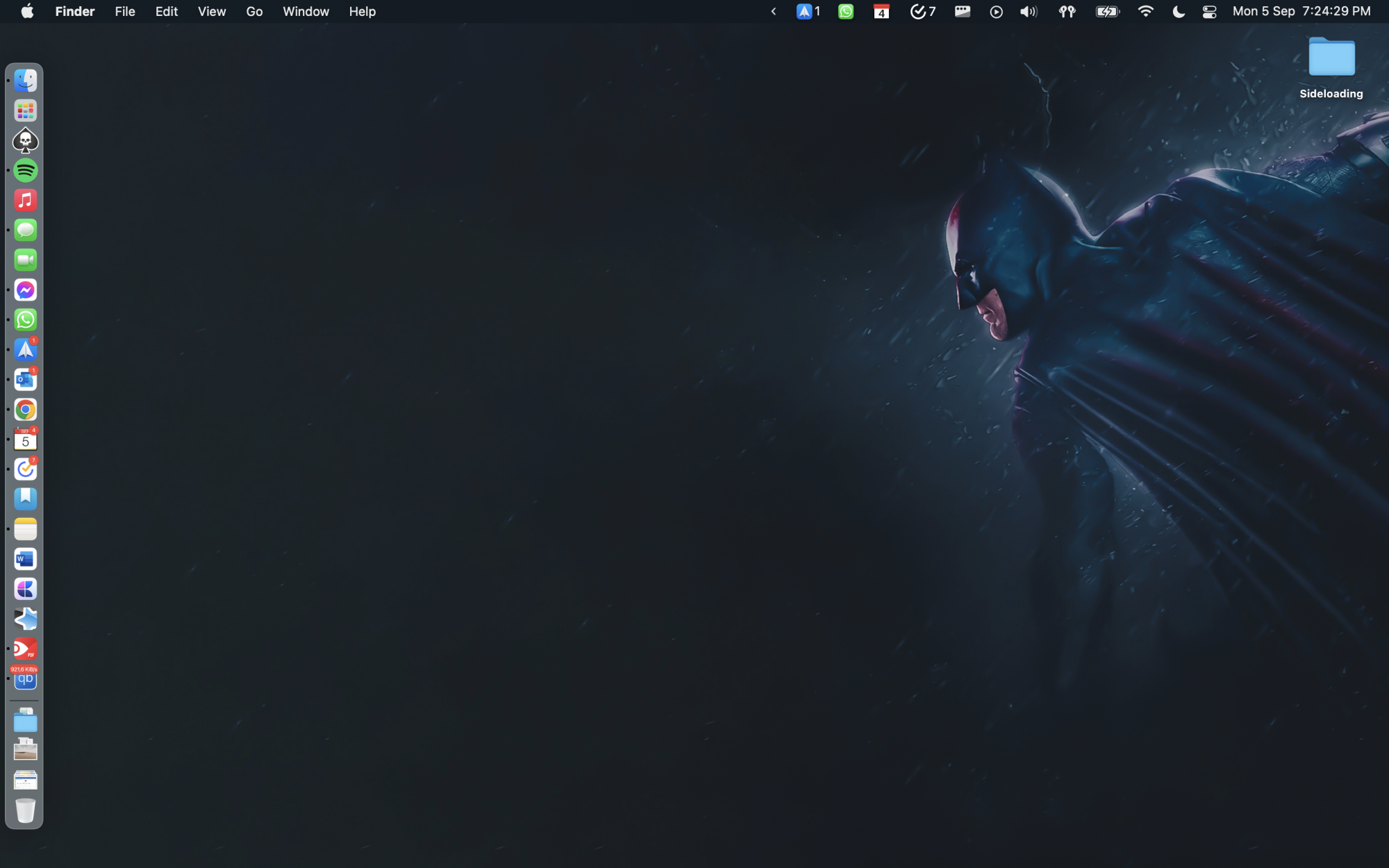Image resolution: width=1389 pixels, height=868 pixels.
Task: Open the Finder application menu
Action: pos(75,11)
